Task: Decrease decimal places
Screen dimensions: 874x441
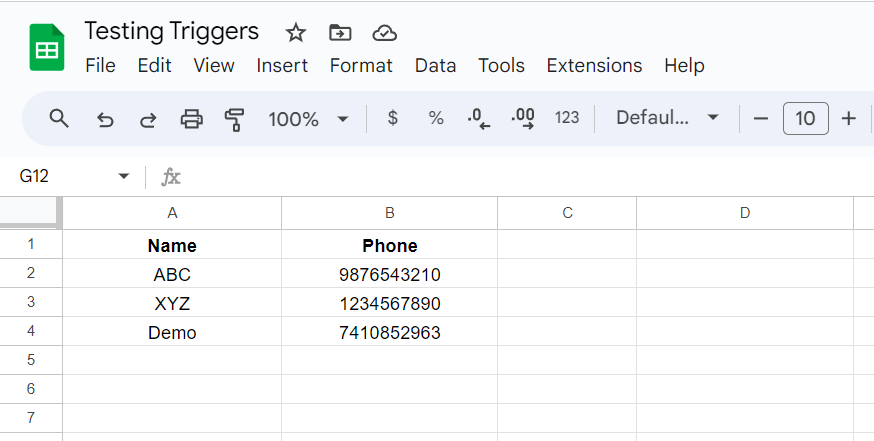Action: pos(479,119)
